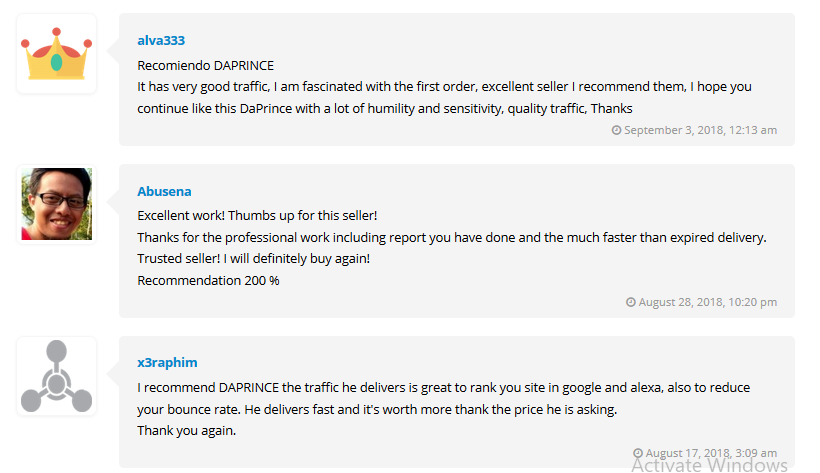Click the "Thank you again." line
This screenshot has height=473, width=820.
tap(187, 430)
